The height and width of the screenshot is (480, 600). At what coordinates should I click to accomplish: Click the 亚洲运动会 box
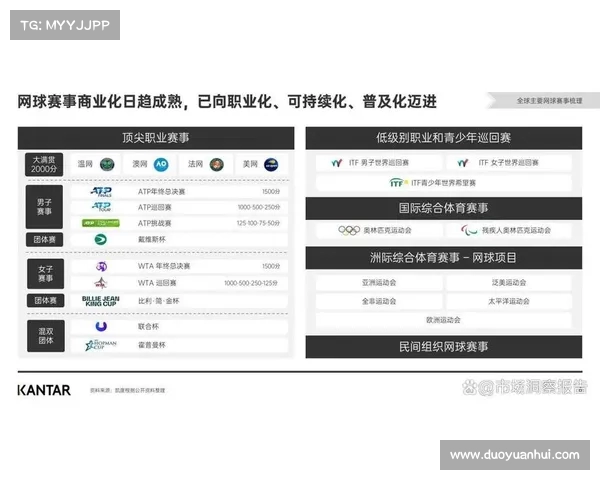tap(378, 283)
